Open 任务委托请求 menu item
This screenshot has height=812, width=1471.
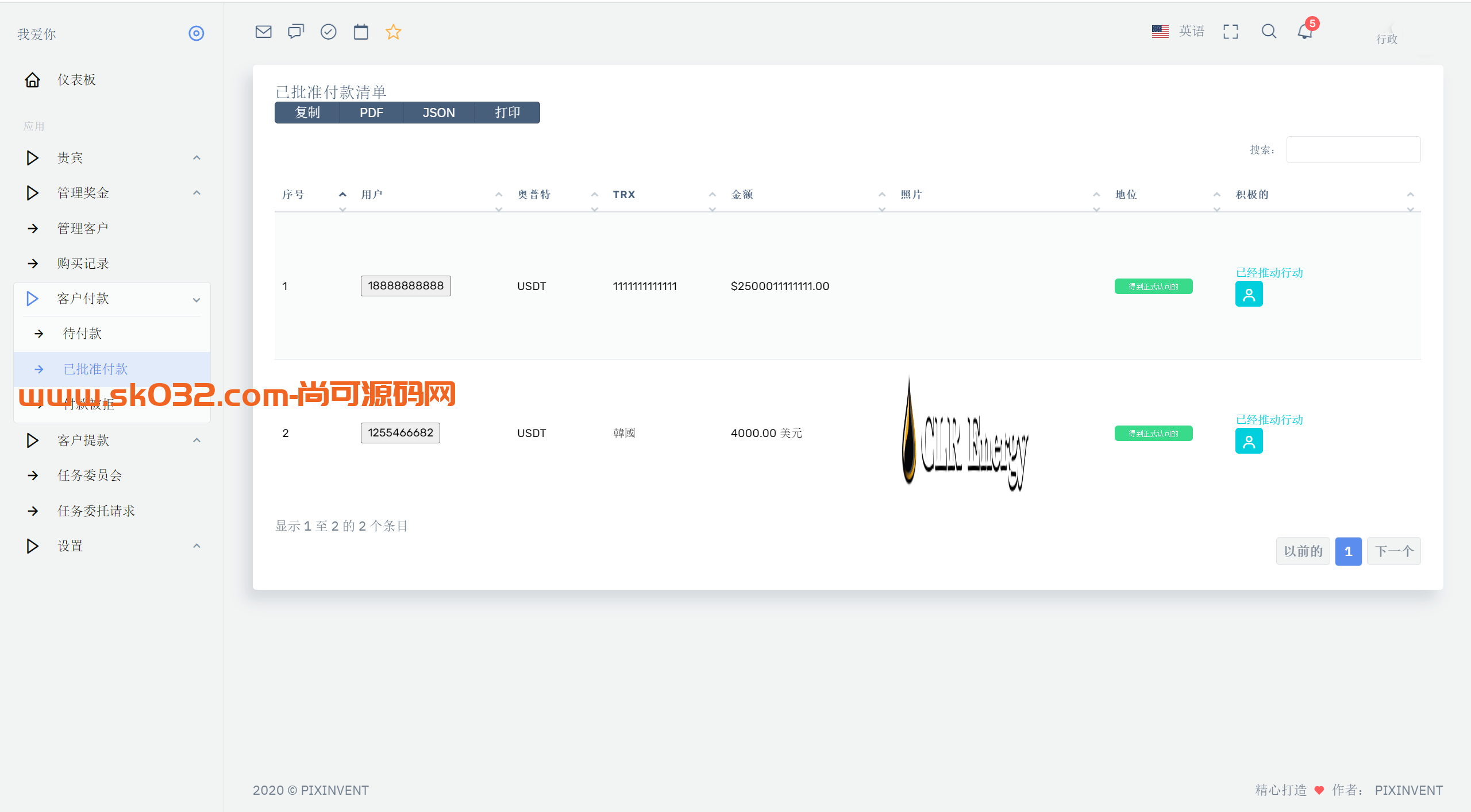pos(96,511)
